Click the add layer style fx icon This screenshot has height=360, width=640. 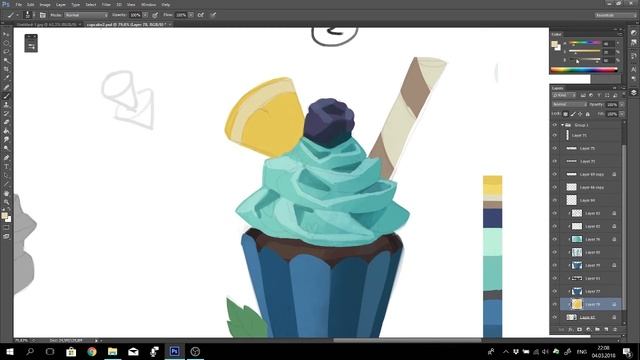570,329
